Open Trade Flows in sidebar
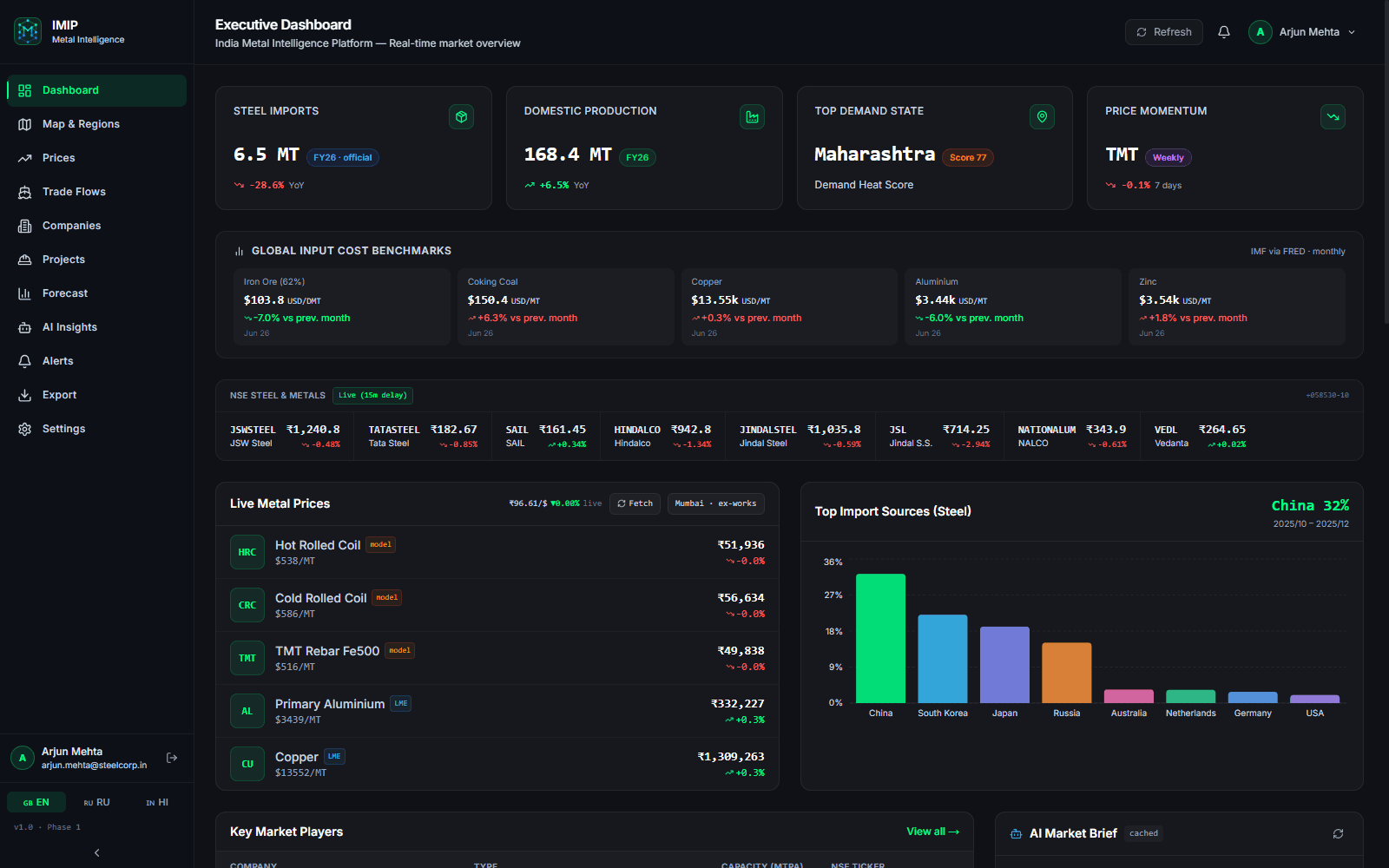 (x=96, y=192)
